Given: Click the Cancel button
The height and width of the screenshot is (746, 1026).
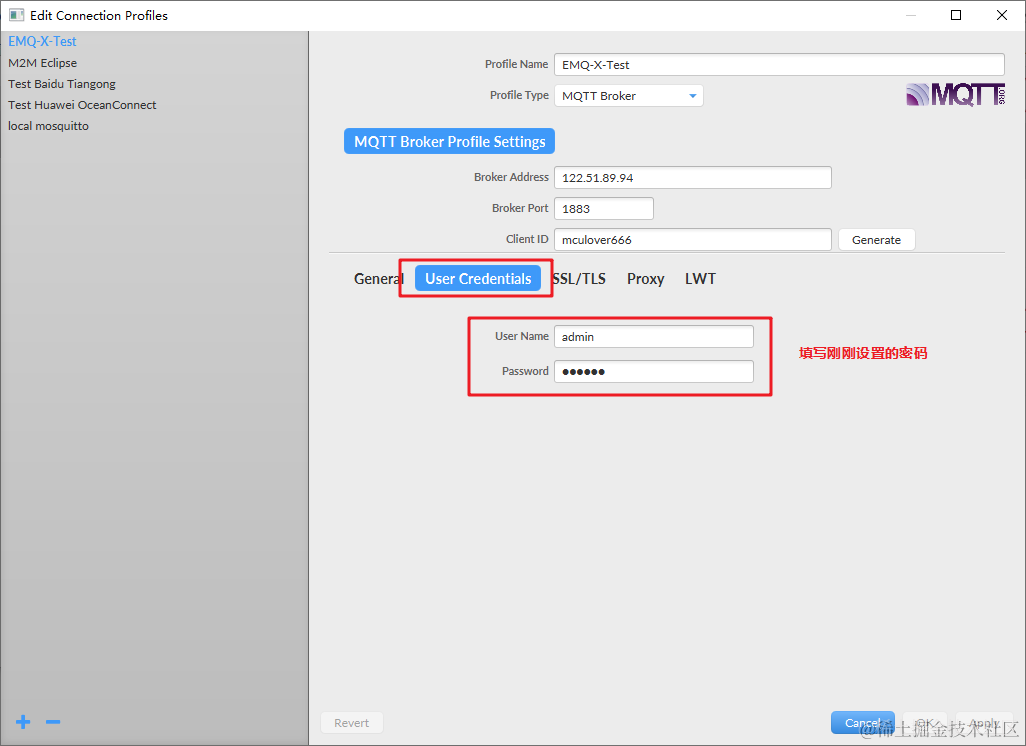Looking at the screenshot, I should point(862,723).
